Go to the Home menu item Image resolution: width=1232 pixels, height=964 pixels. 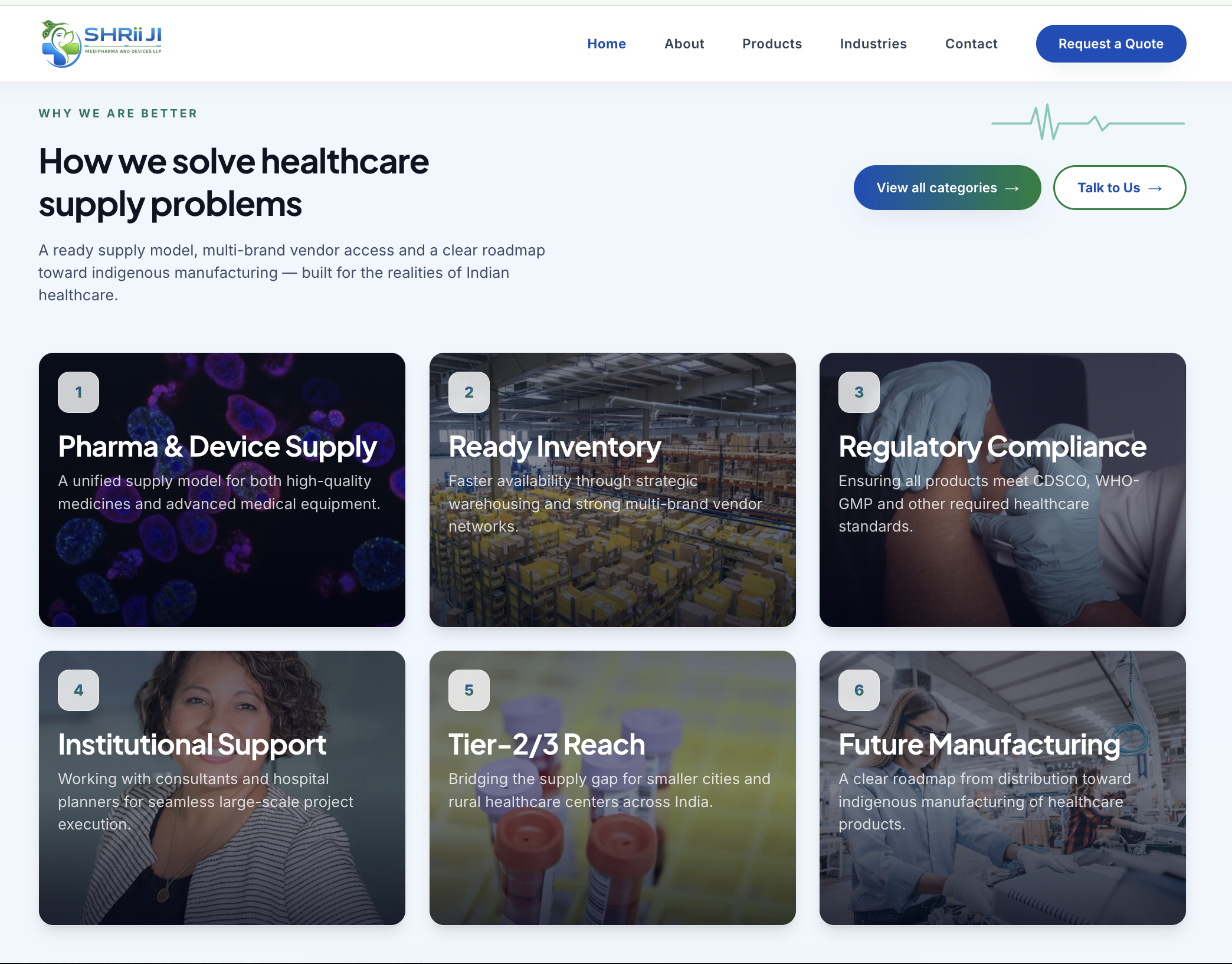coord(607,44)
